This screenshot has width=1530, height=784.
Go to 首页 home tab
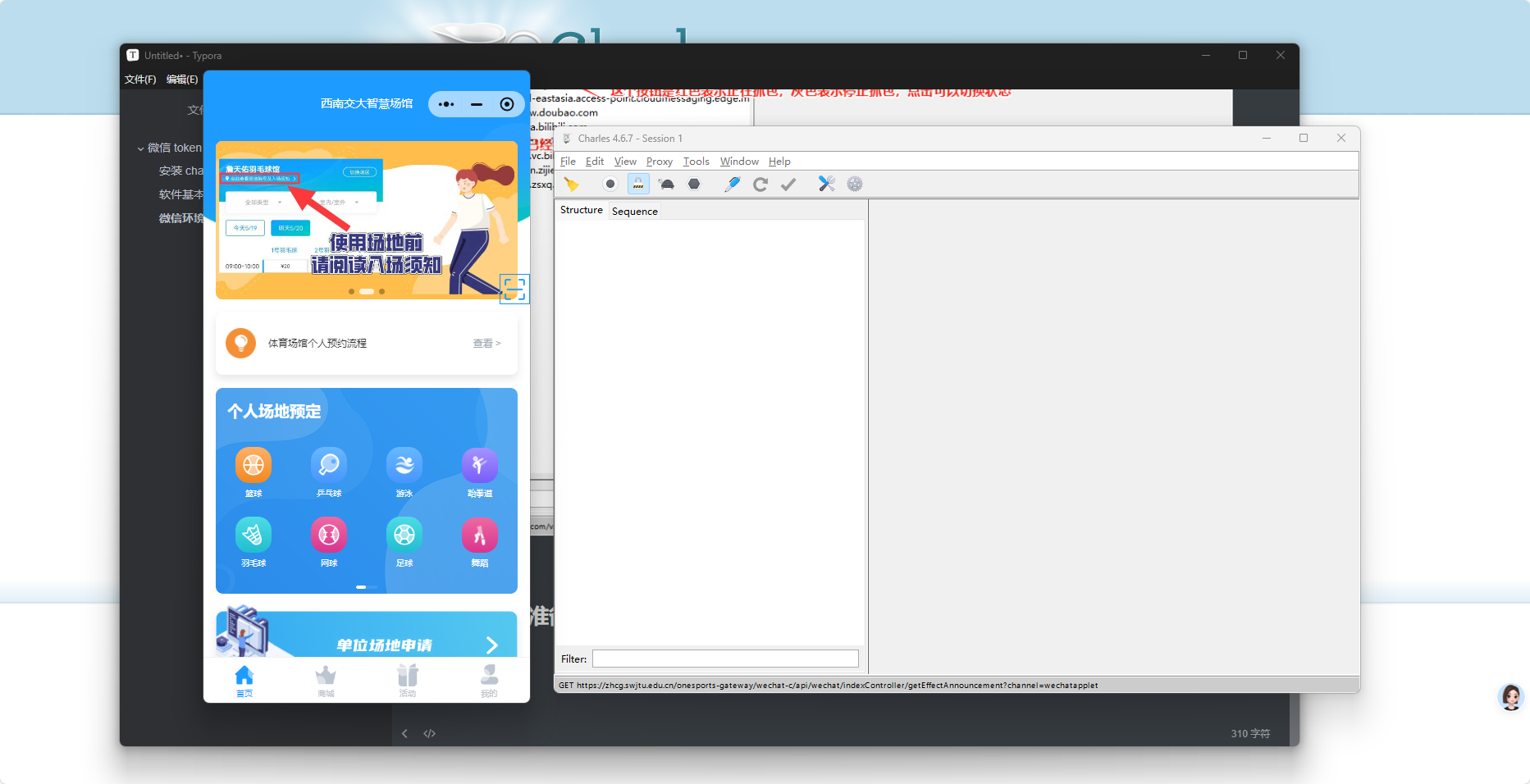click(x=244, y=681)
